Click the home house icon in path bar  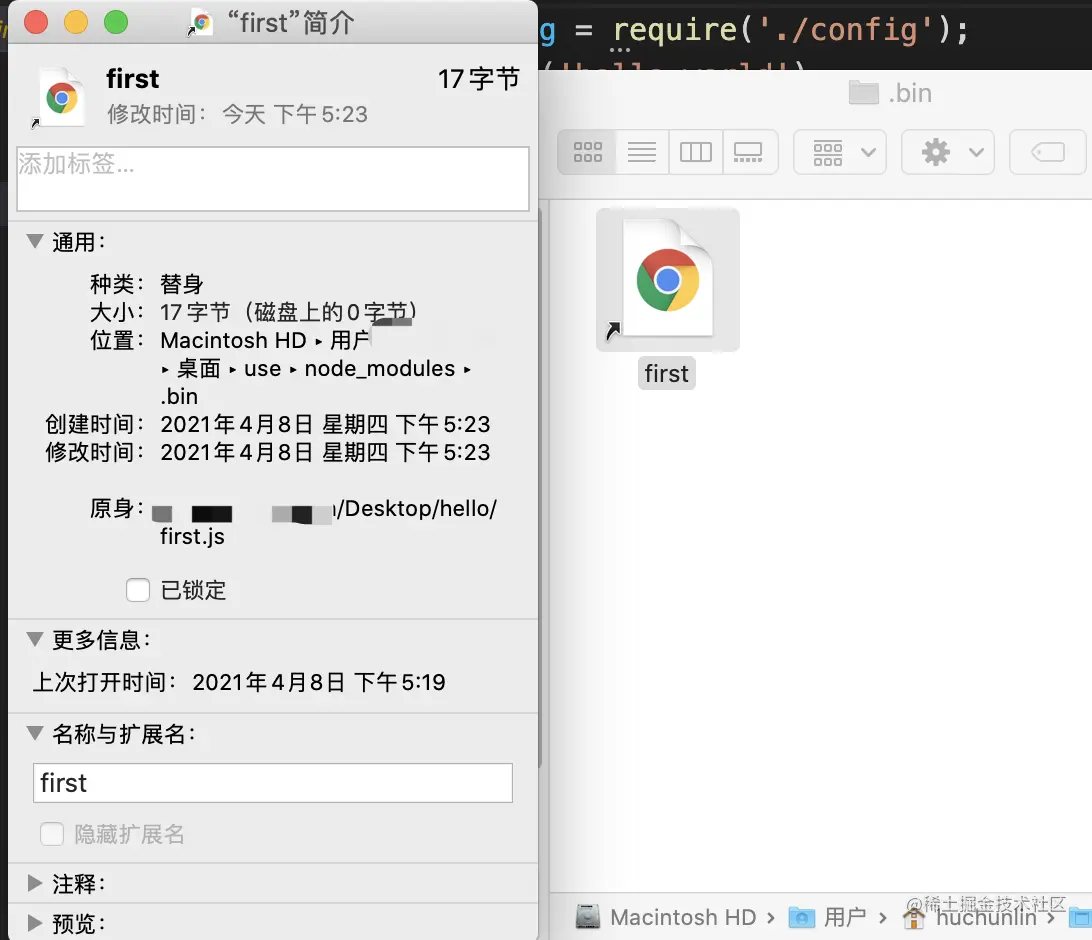click(914, 918)
